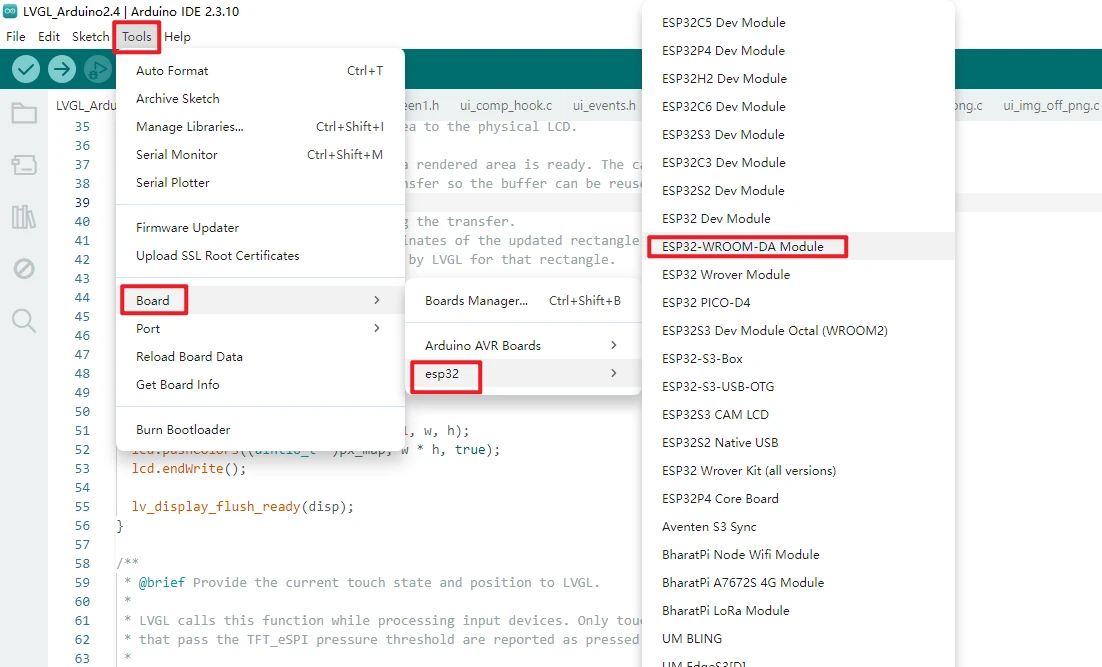Select ESP32P4 Dev Module board
1102x667 pixels.
(x=799, y=51)
